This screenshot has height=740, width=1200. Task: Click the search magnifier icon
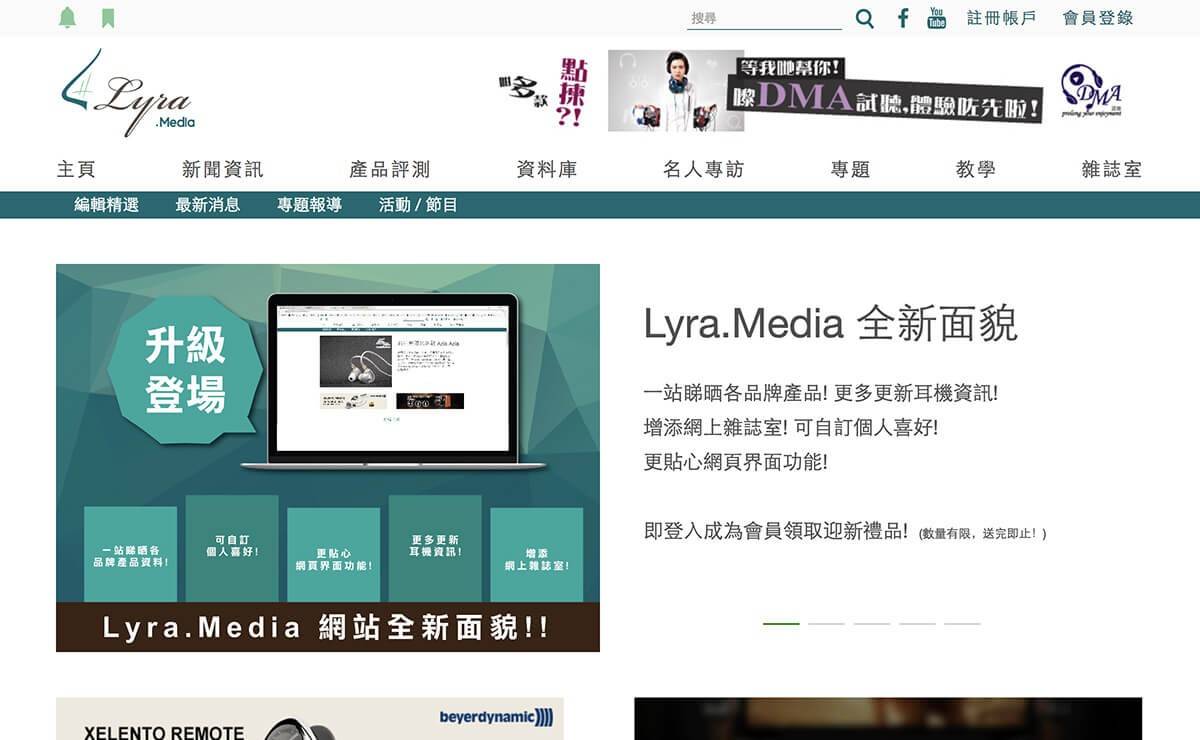coord(865,18)
